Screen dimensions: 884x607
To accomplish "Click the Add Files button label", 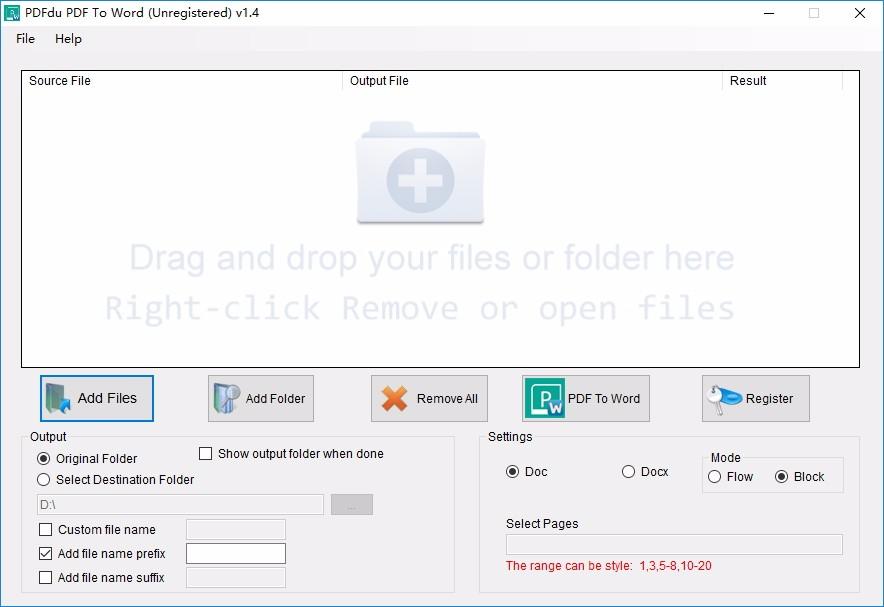I will point(107,398).
